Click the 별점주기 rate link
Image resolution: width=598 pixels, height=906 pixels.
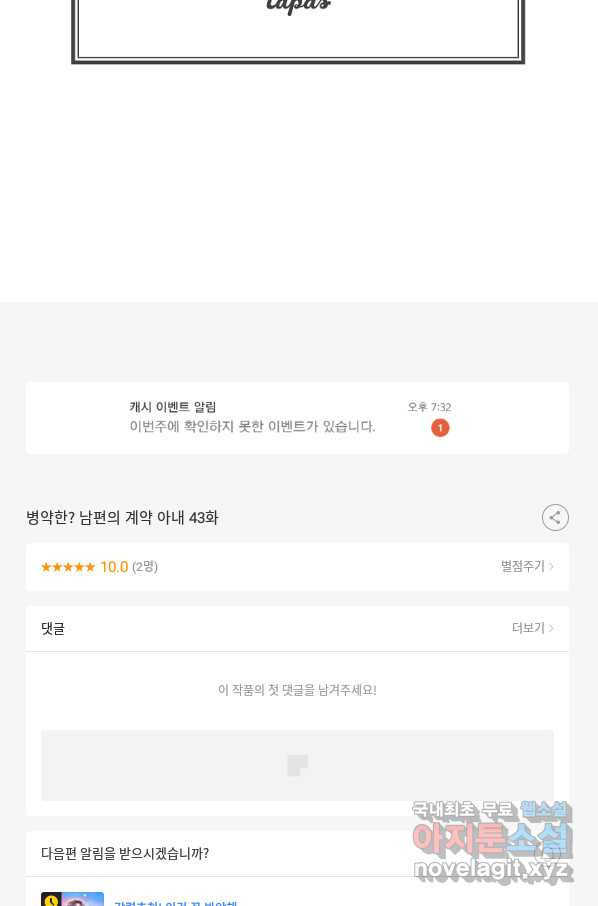[x=522, y=566]
